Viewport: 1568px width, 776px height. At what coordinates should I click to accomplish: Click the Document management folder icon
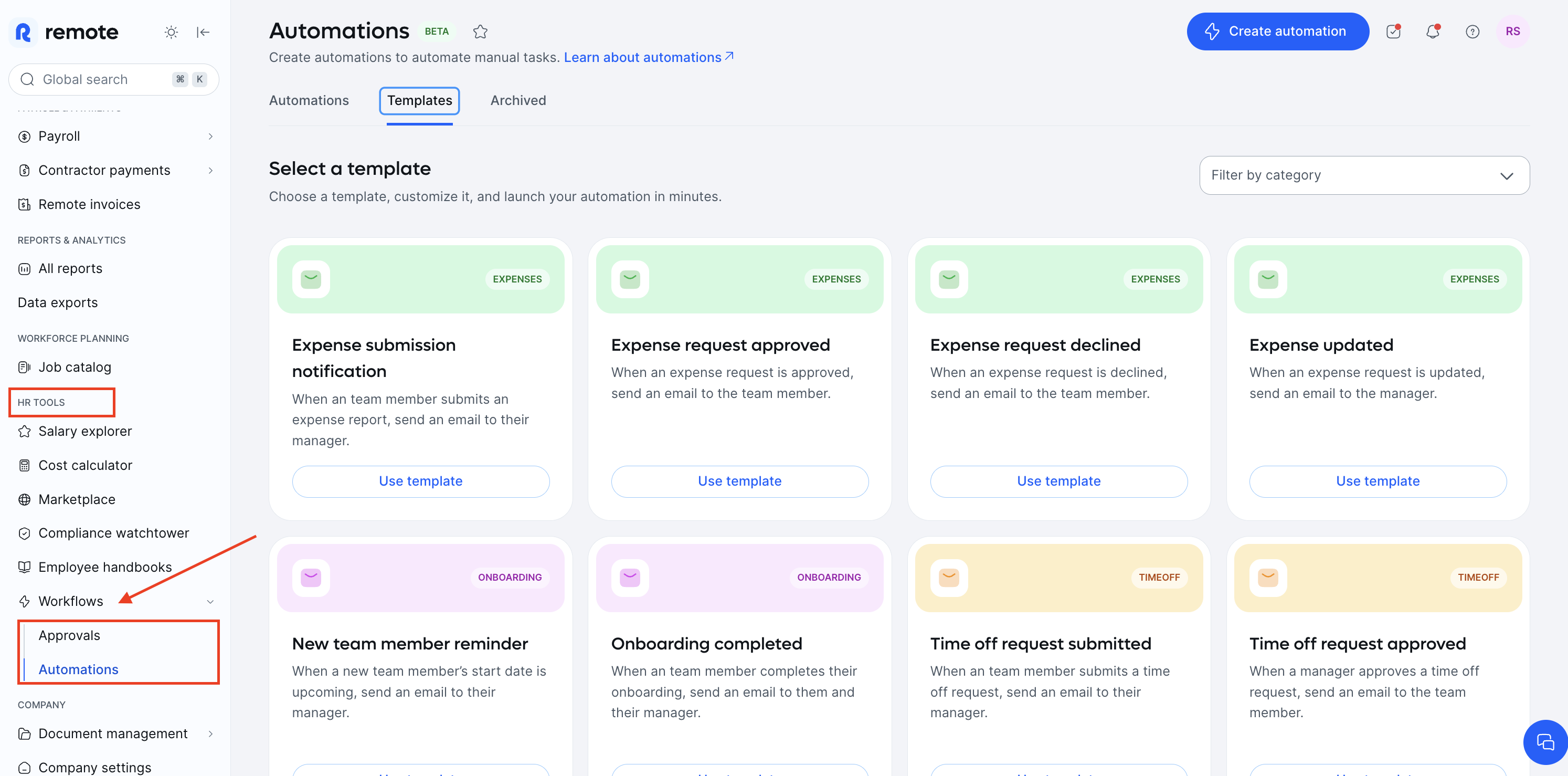coord(24,733)
